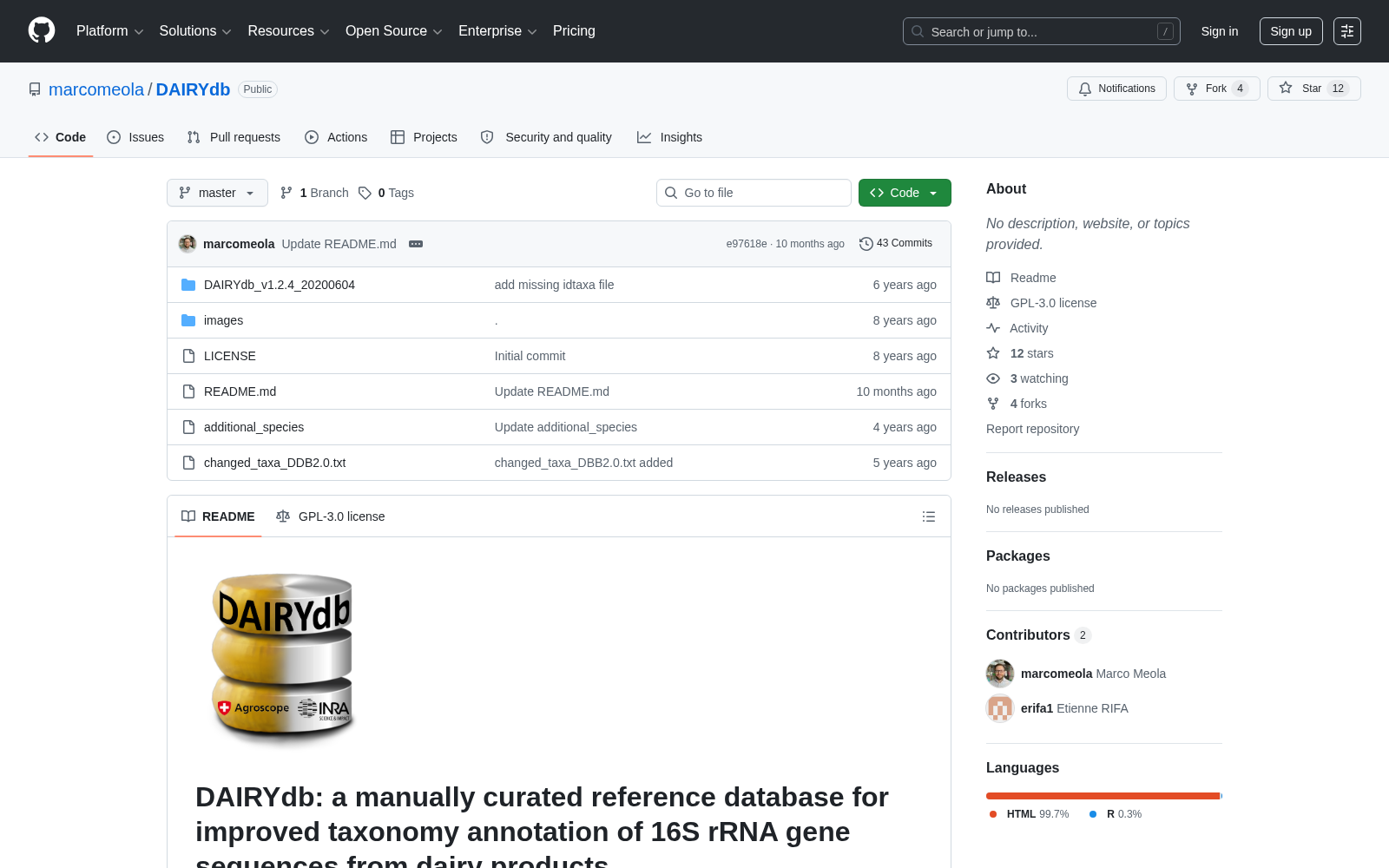Open the Insights tab
This screenshot has width=1389, height=868.
tap(669, 137)
